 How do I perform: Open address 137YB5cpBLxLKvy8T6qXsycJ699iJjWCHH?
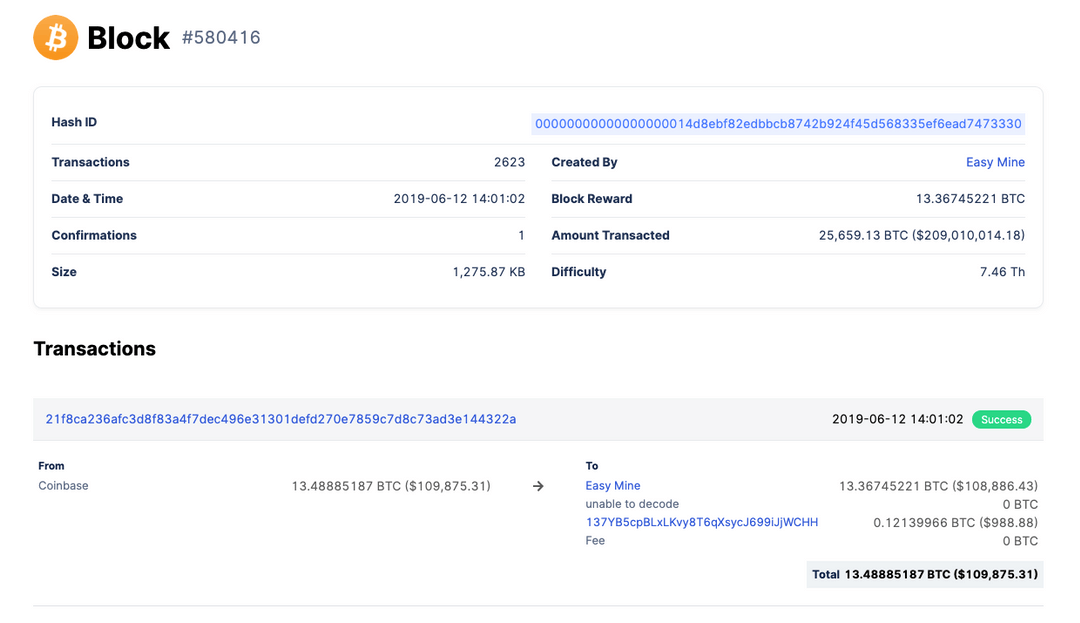click(x=701, y=522)
